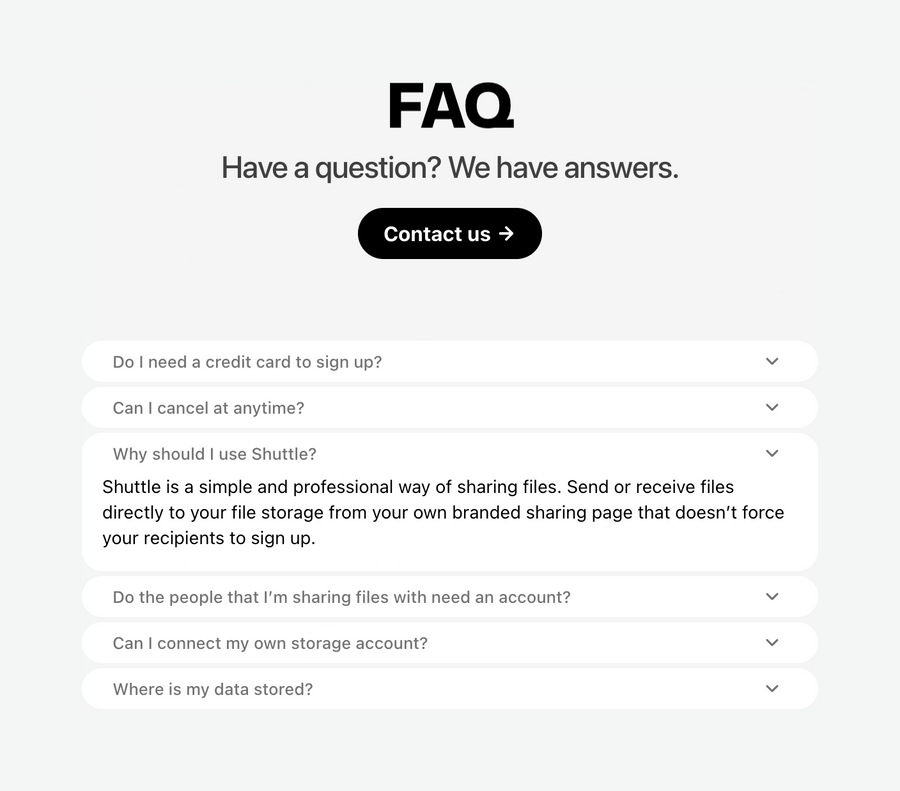The image size is (900, 791).
Task: Click the chevron on the Shuttle question row
Action: 771,453
